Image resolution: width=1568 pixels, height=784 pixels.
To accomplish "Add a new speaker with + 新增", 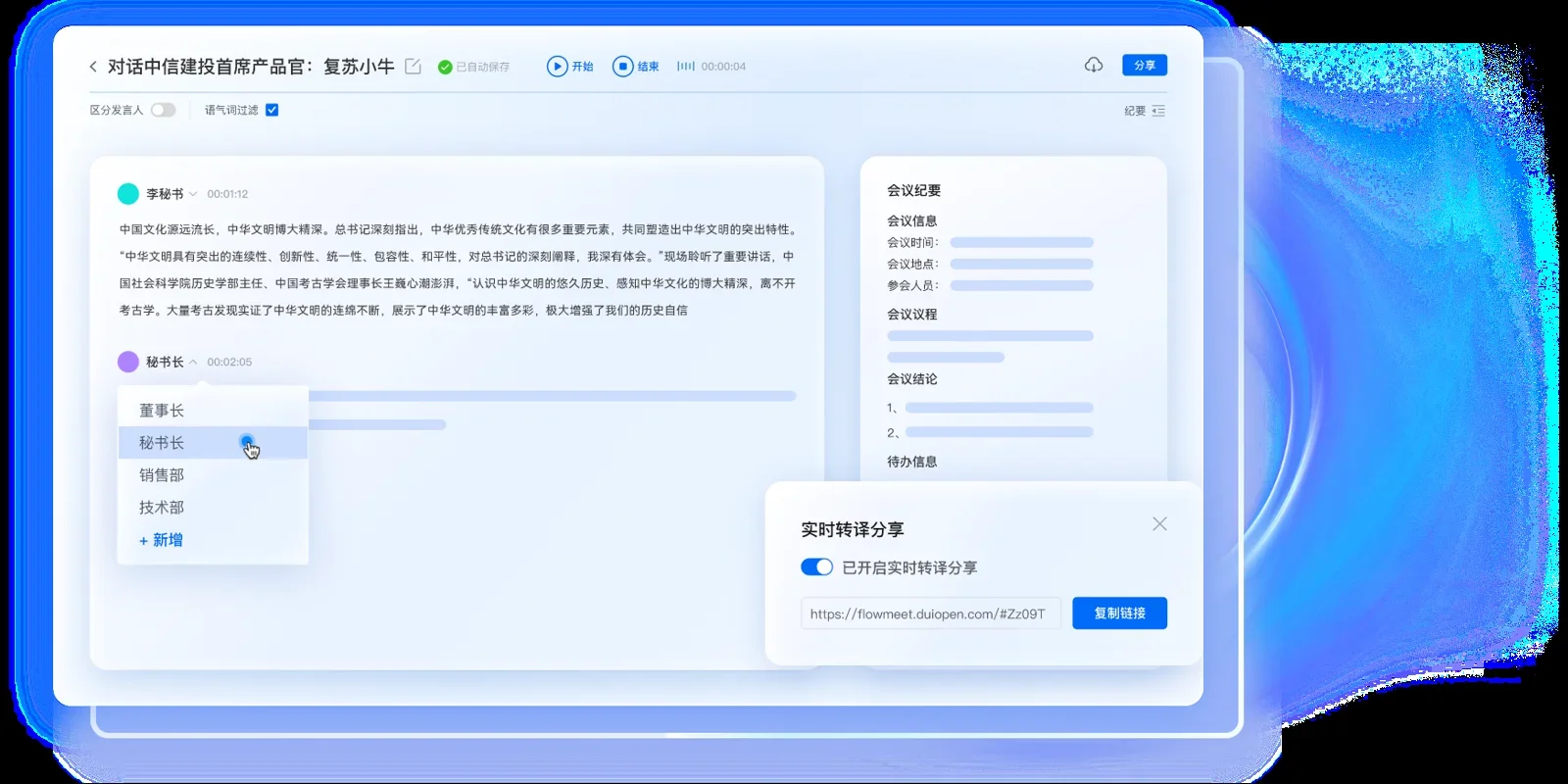I will [x=161, y=540].
